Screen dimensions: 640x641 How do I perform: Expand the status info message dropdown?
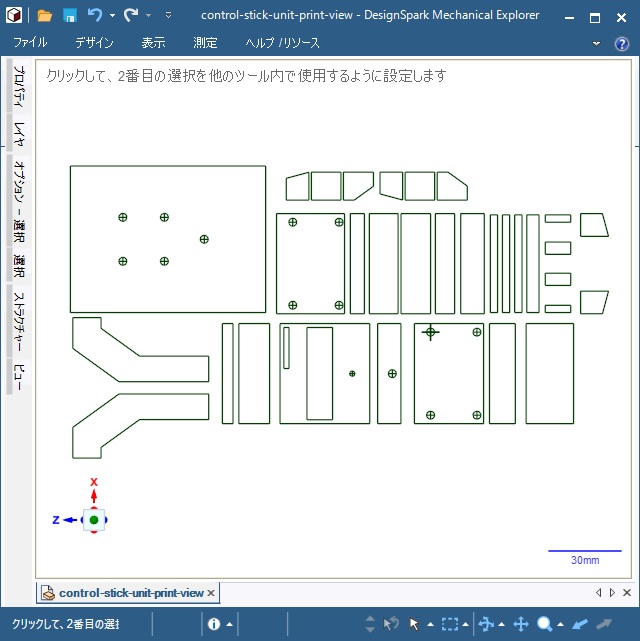[230, 624]
